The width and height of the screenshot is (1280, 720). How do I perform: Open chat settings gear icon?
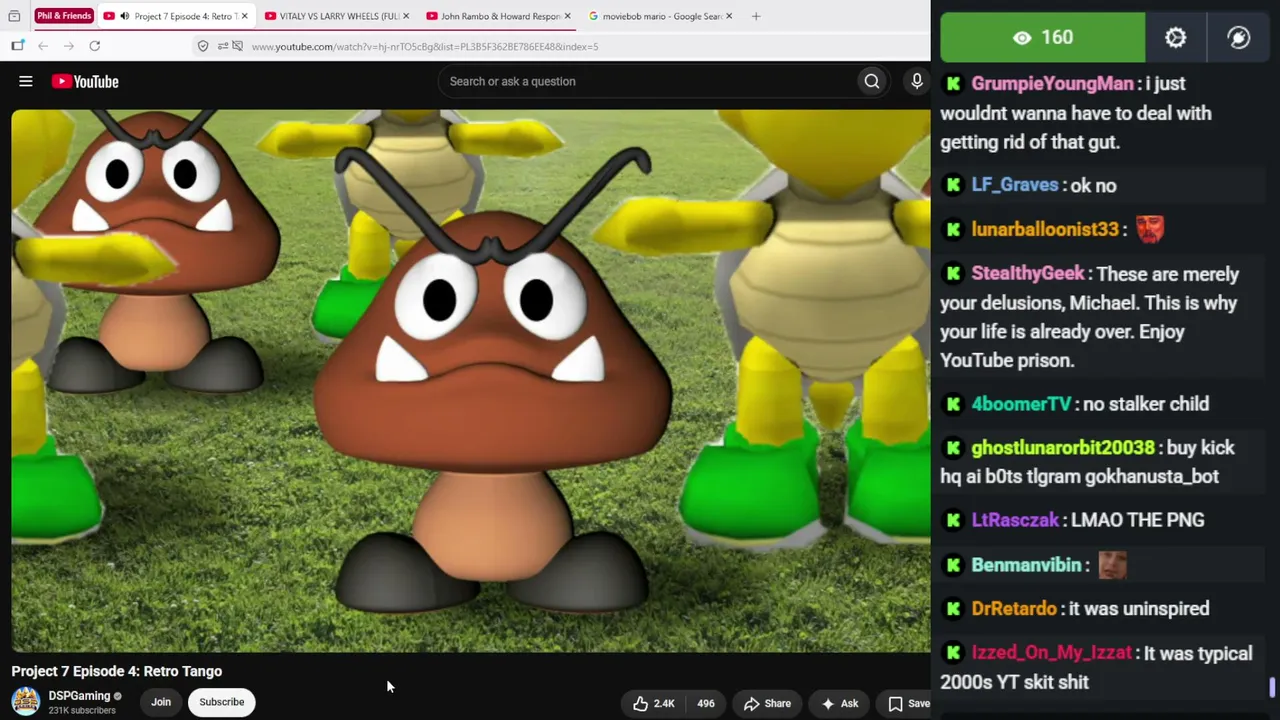coord(1176,38)
